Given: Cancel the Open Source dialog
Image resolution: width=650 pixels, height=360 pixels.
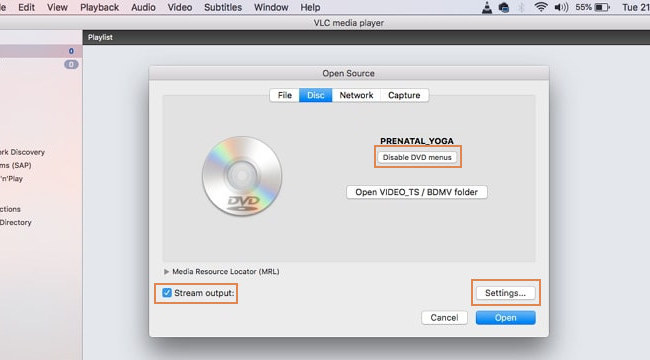Looking at the screenshot, I should (x=444, y=318).
